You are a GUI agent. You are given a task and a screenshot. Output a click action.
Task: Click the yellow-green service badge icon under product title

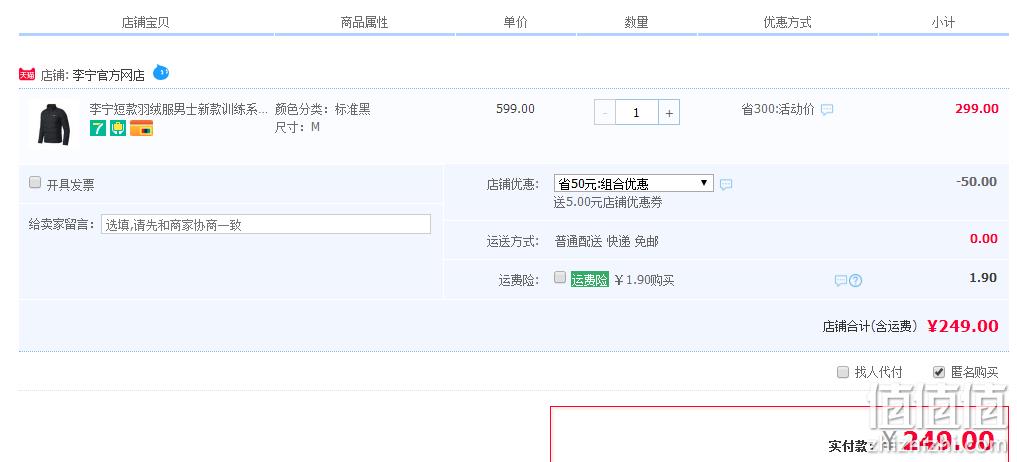click(x=118, y=128)
